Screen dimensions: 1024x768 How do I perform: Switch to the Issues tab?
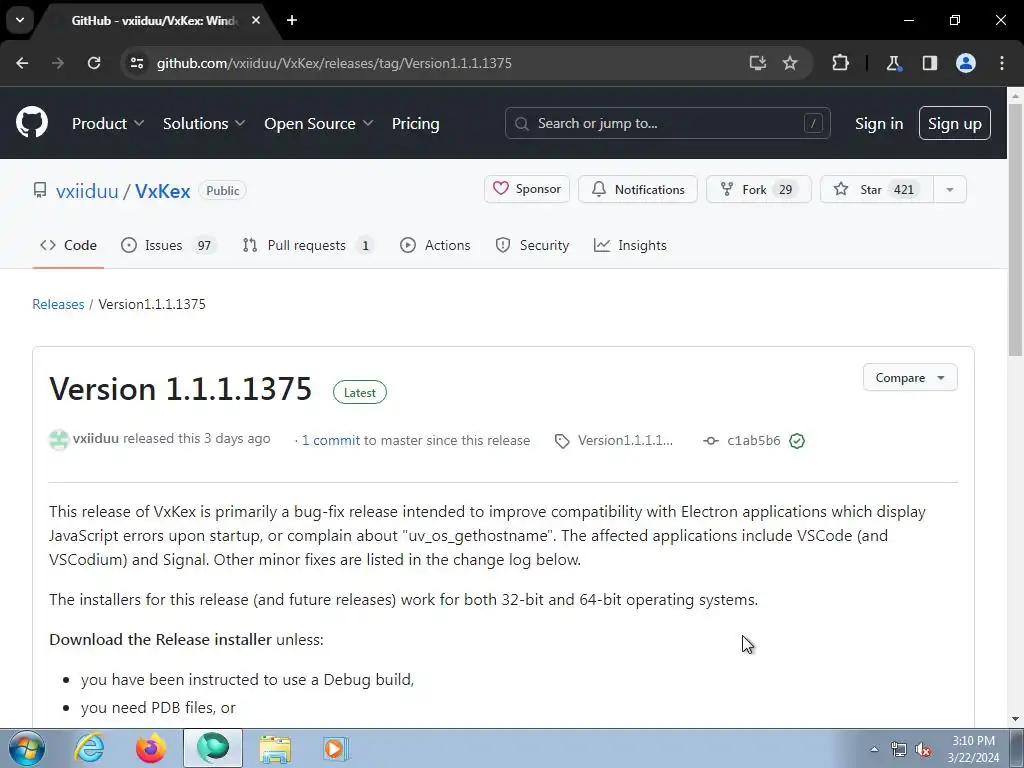click(x=168, y=245)
